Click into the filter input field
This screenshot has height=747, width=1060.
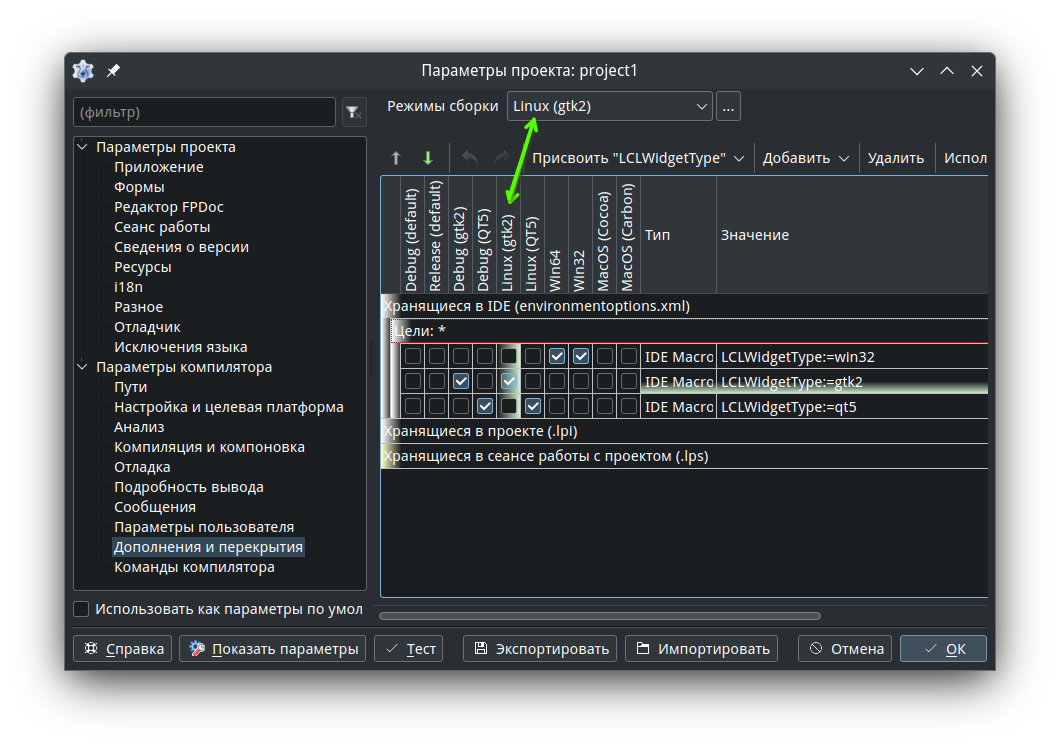[204, 112]
